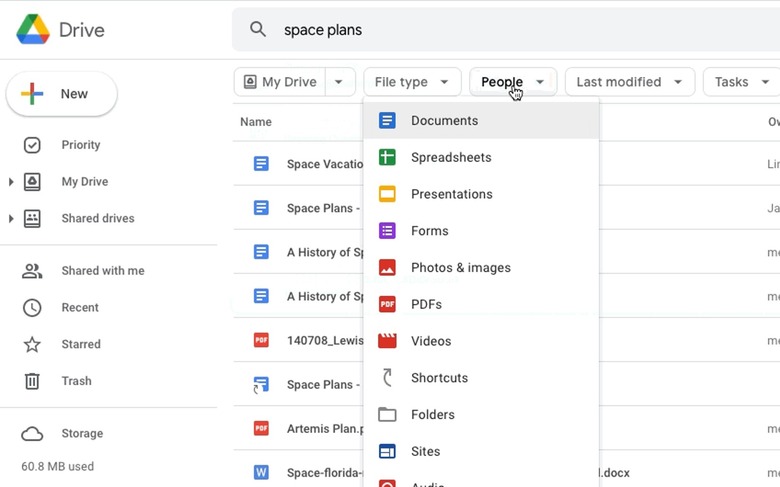780x487 pixels.
Task: Open the People filter dropdown
Action: (x=513, y=82)
